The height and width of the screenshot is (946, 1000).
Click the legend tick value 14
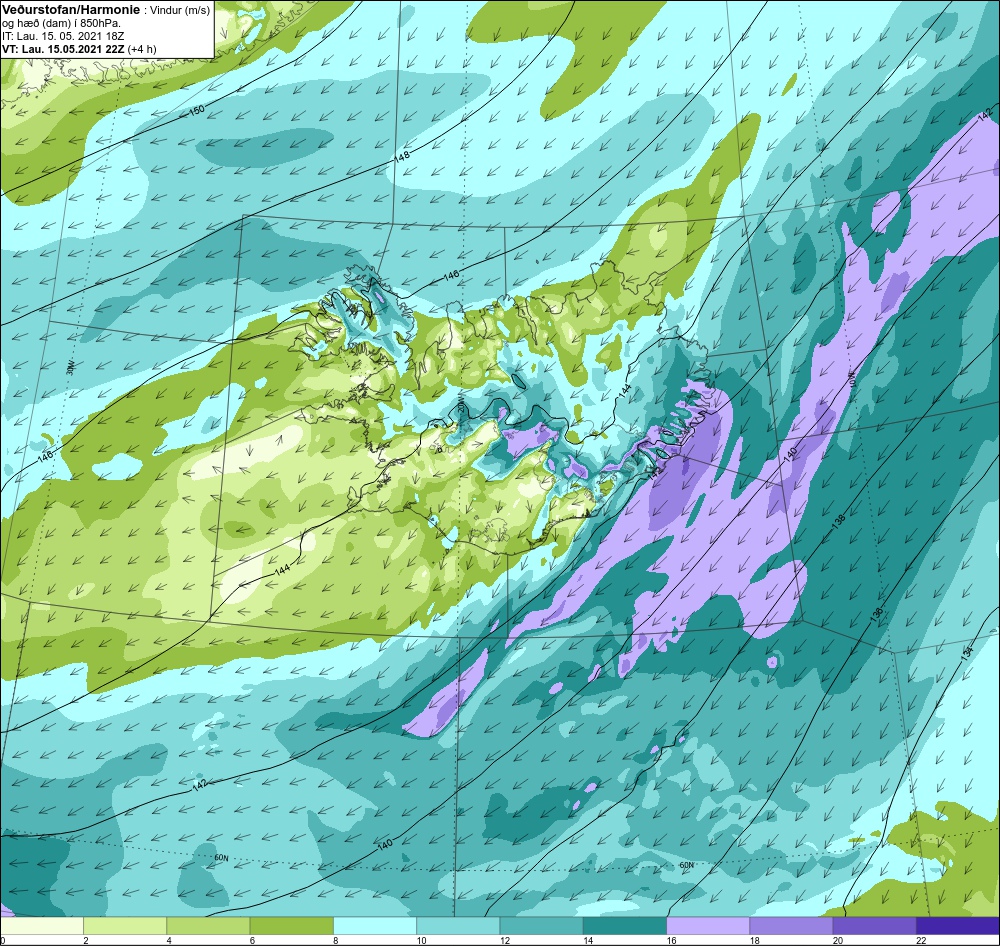tap(587, 940)
